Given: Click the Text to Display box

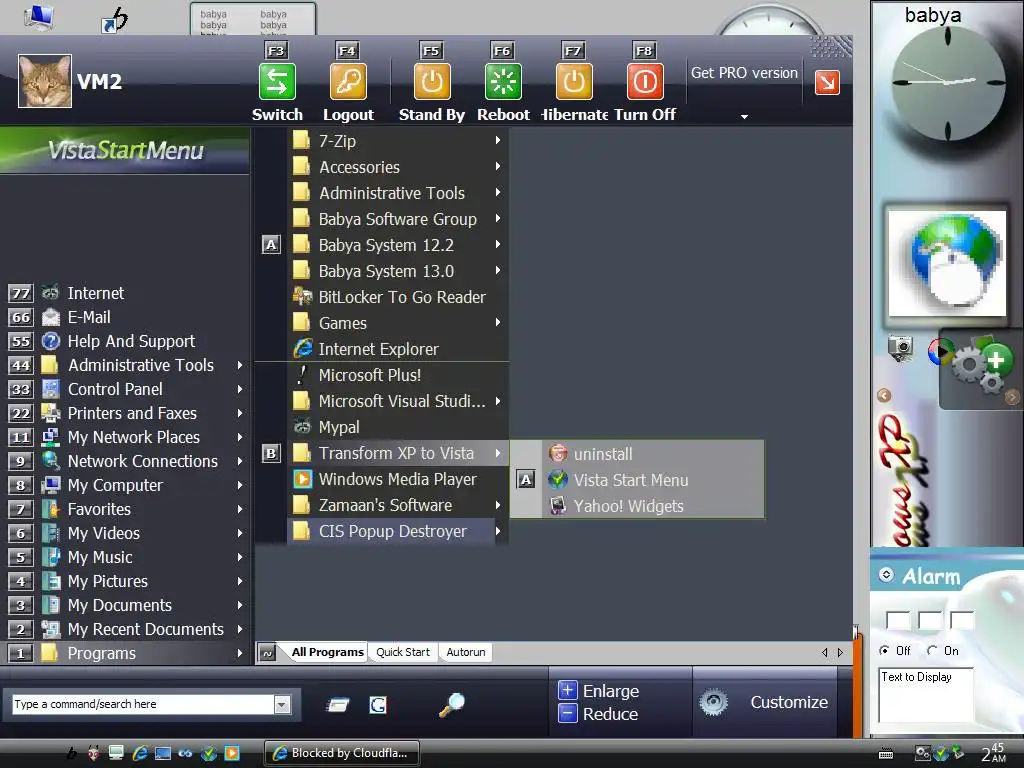Looking at the screenshot, I should click(x=925, y=695).
